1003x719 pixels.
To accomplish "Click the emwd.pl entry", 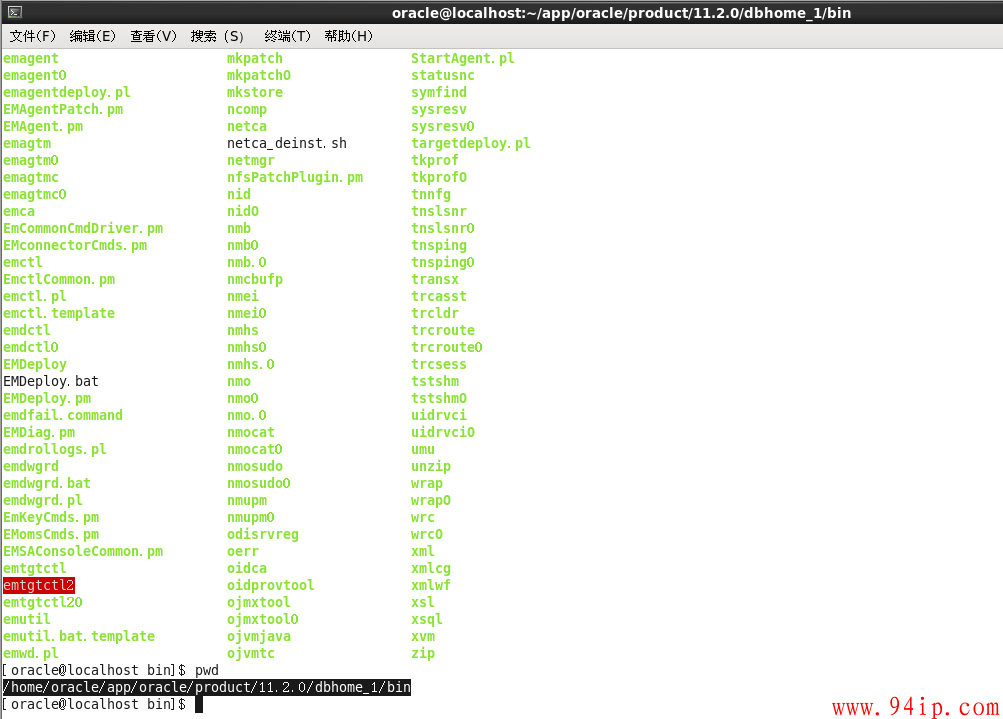I will pos(31,653).
